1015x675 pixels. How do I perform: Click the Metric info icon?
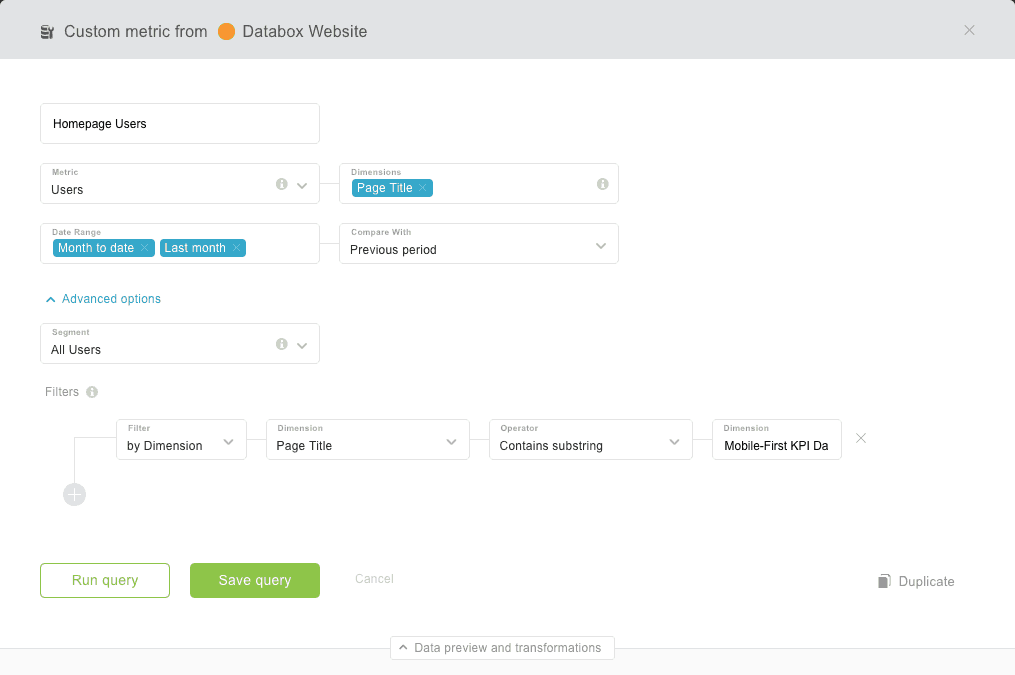(281, 184)
